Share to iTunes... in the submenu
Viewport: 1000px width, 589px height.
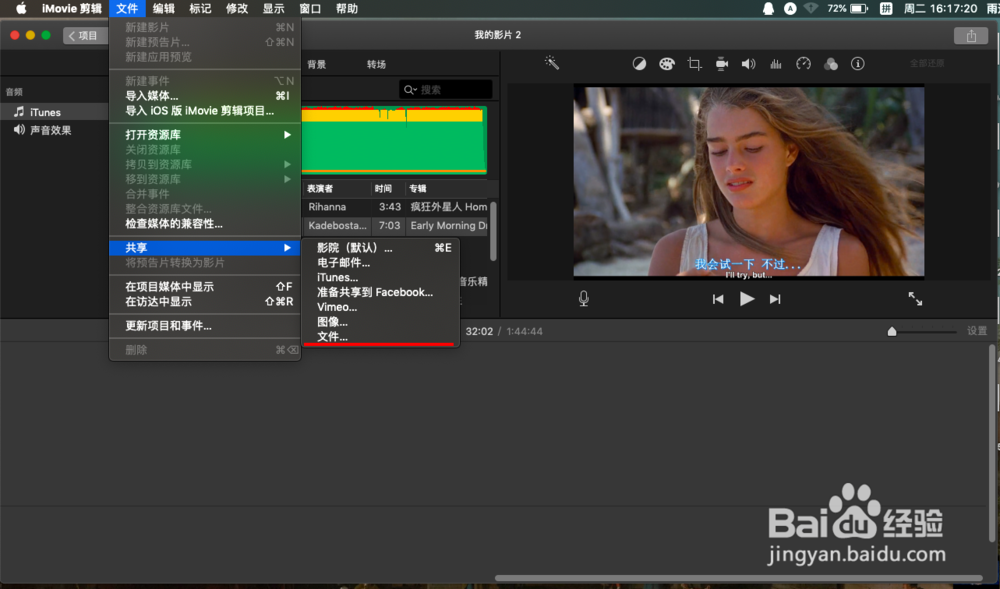[x=381, y=277]
